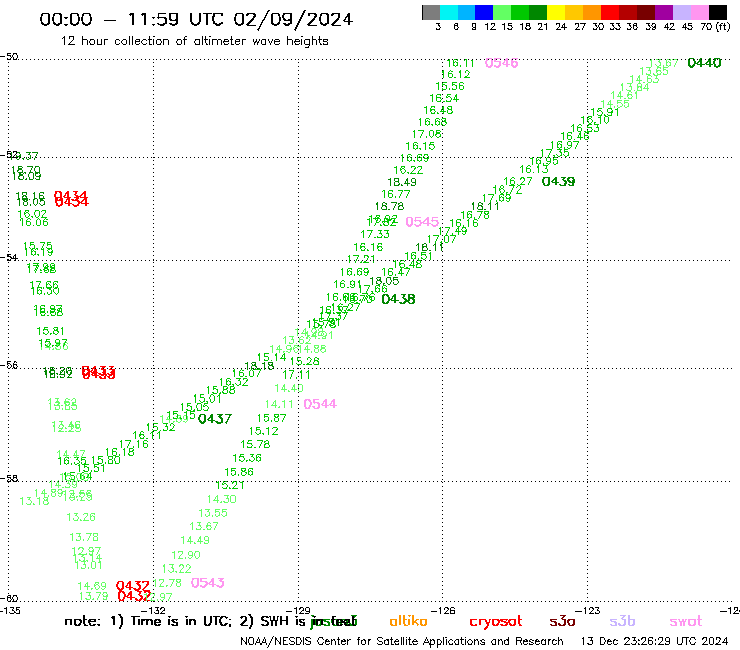Click the altika satellite legend label
Screen dimensions: 740x650
click(x=408, y=621)
